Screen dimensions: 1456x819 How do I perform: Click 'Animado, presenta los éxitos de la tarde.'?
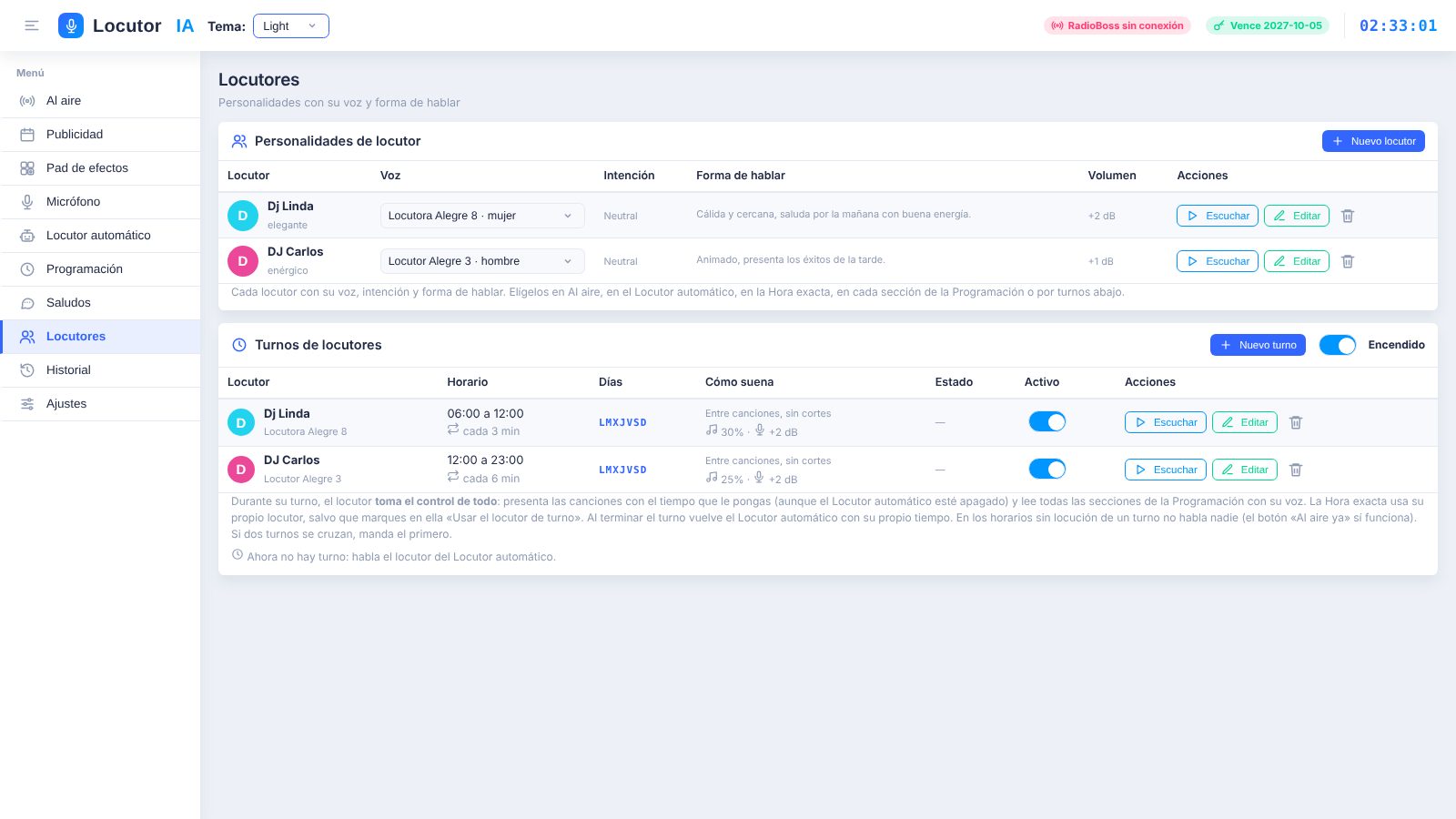791,259
